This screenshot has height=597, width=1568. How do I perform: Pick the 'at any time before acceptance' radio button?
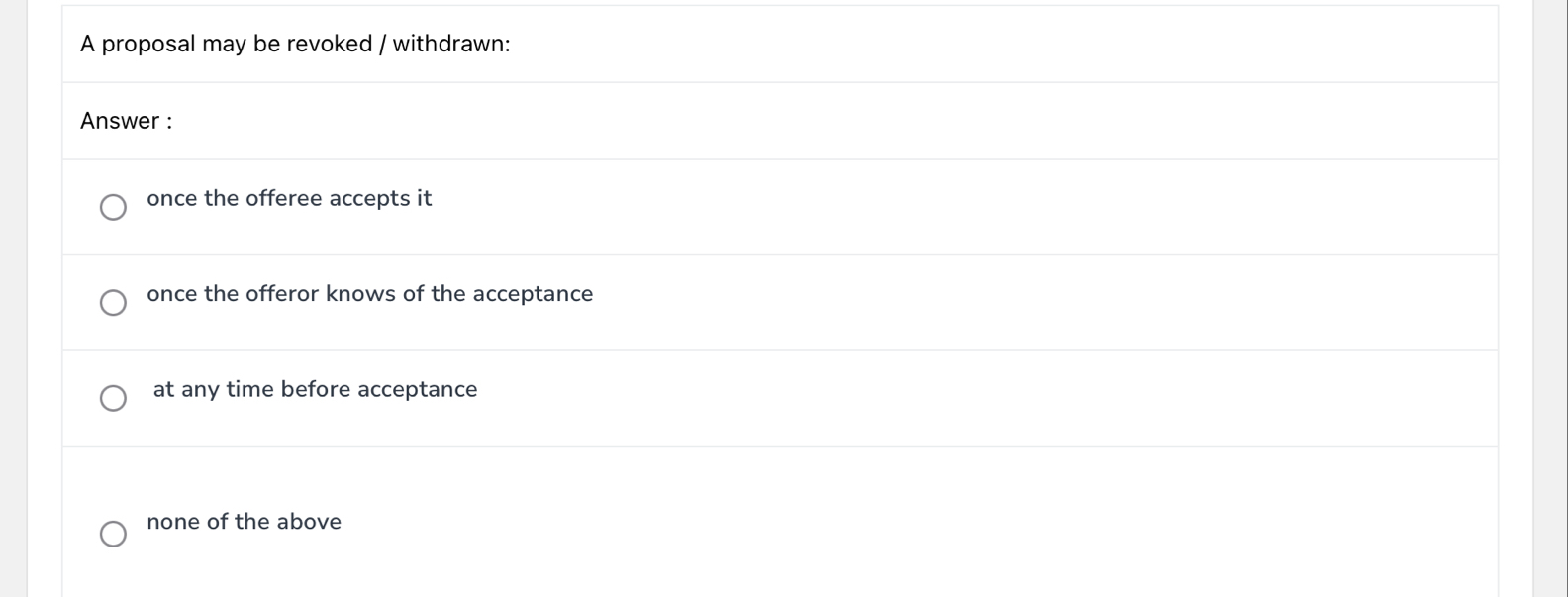coord(113,398)
